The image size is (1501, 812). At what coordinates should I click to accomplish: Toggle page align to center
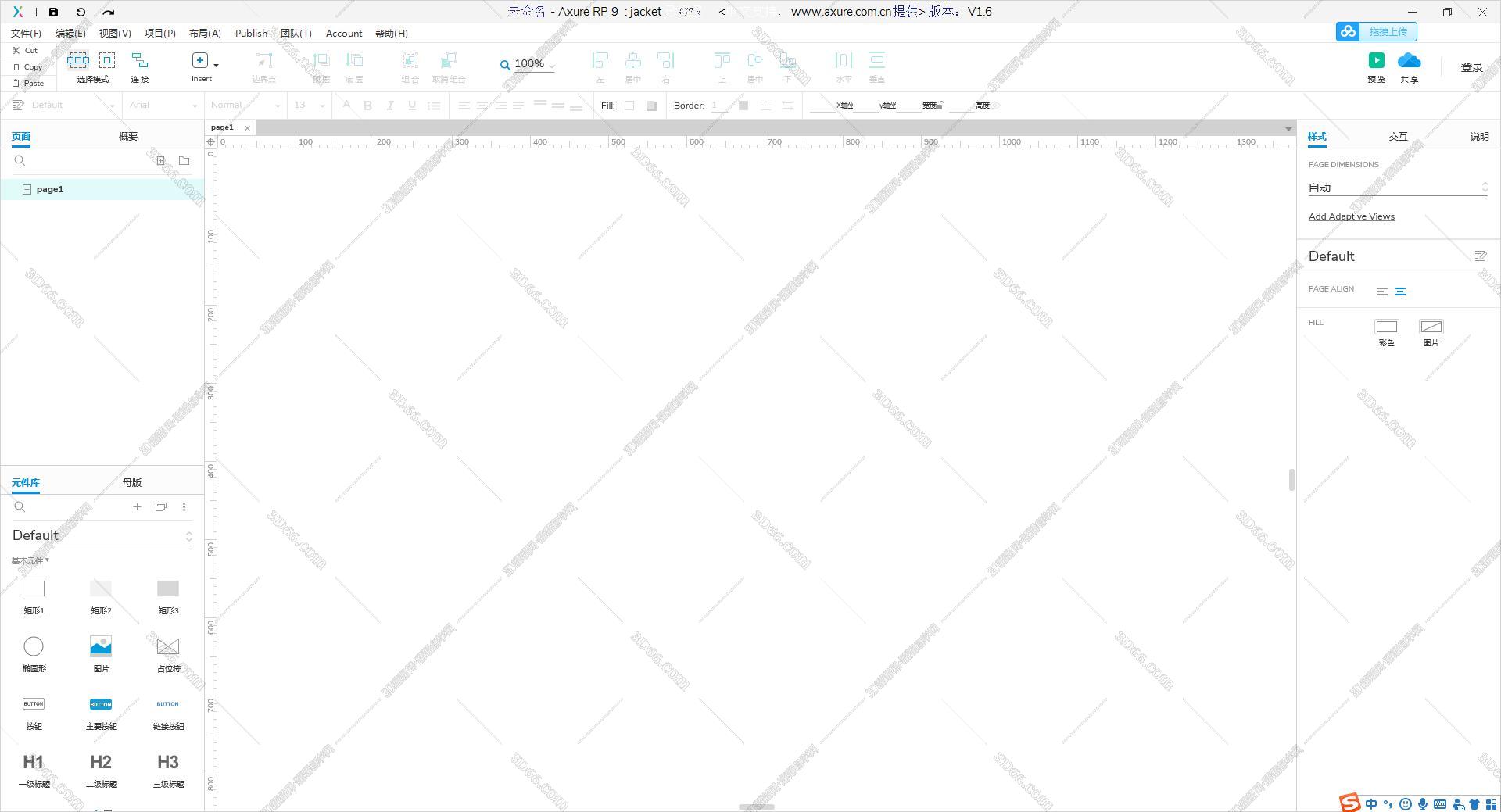coord(1400,292)
